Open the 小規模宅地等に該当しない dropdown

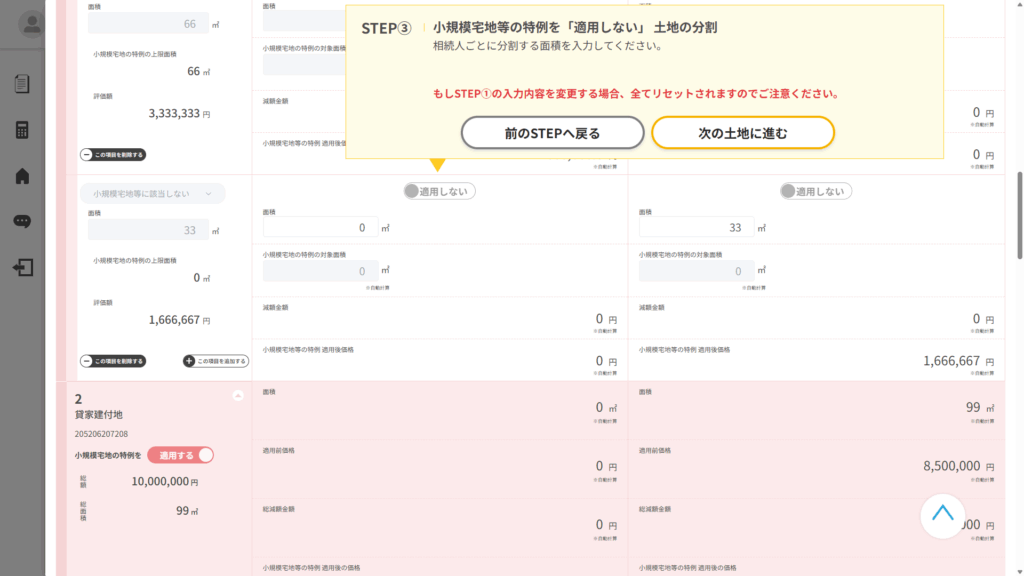(x=152, y=194)
